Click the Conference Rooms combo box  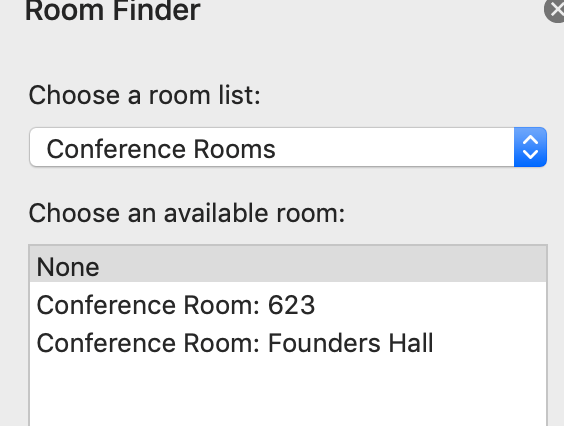(288, 147)
